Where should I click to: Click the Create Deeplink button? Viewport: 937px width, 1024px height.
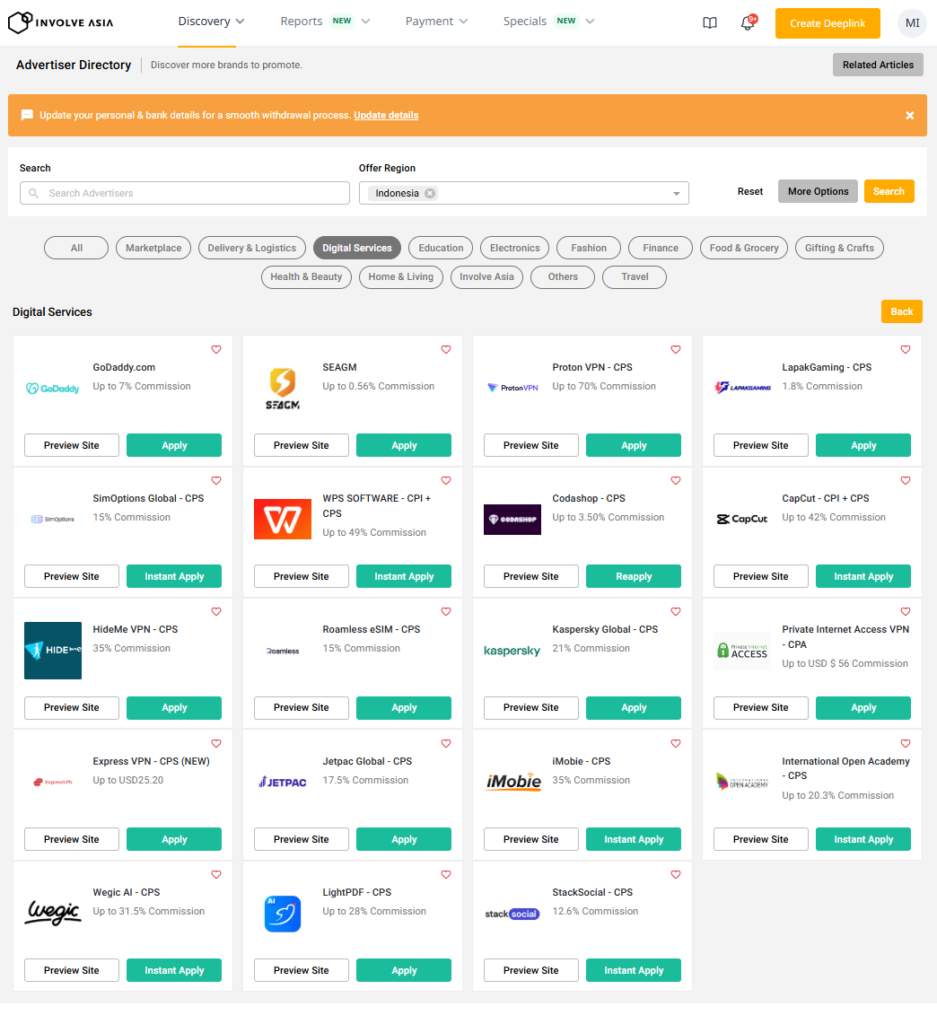(x=827, y=23)
